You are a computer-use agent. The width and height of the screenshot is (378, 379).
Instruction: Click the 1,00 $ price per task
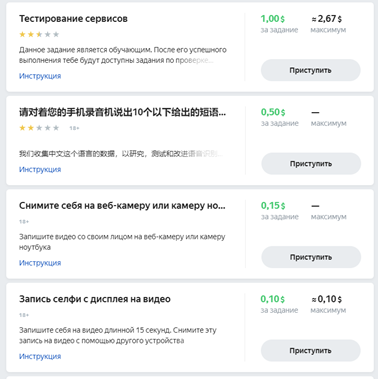(x=273, y=19)
